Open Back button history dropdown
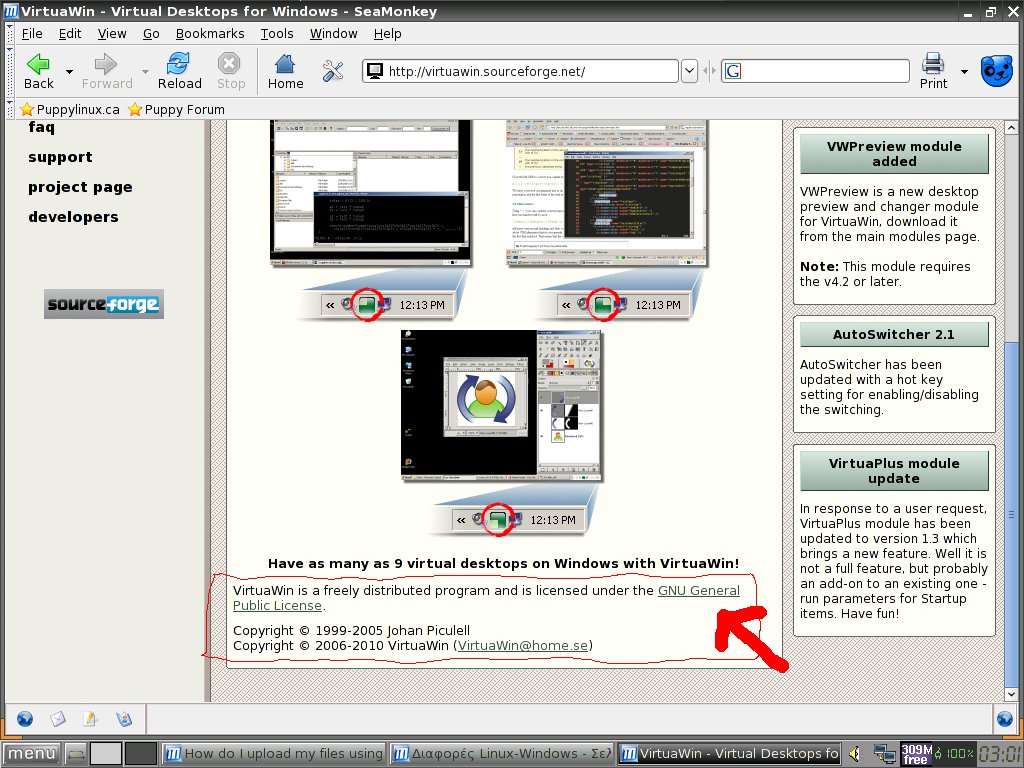This screenshot has width=1024, height=768. pyautogui.click(x=69, y=71)
